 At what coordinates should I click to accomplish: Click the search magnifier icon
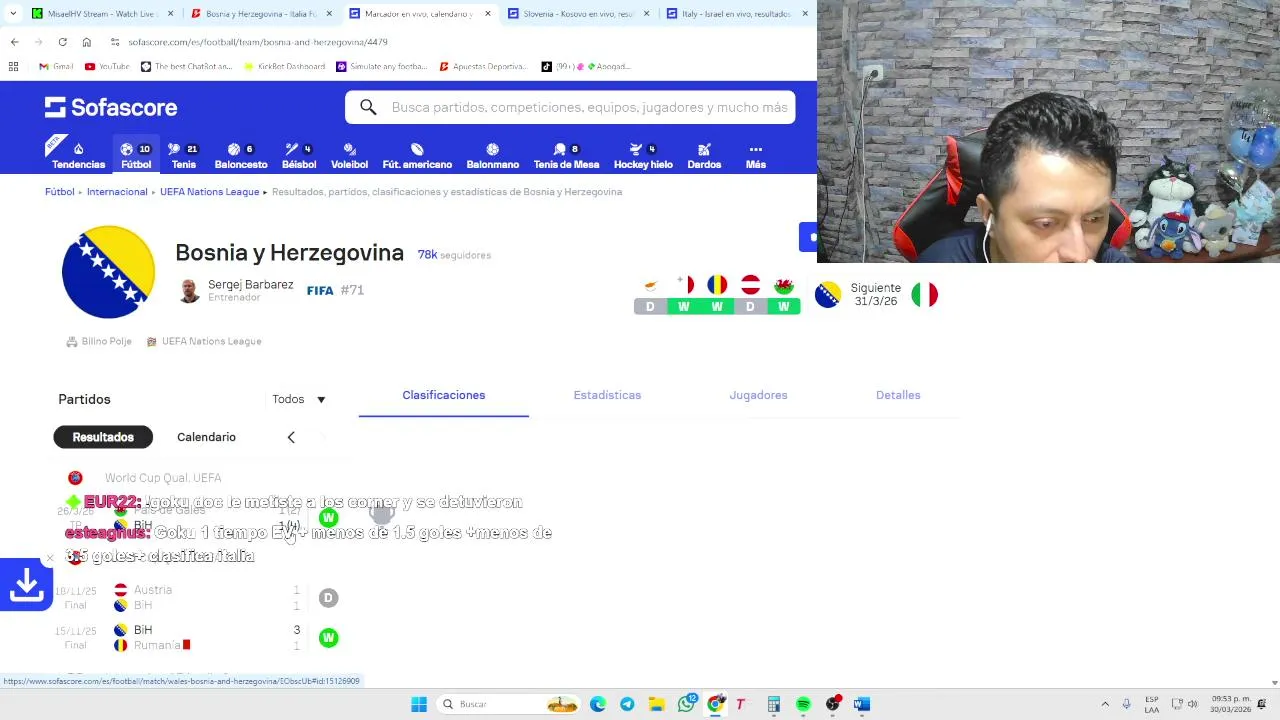[x=368, y=107]
